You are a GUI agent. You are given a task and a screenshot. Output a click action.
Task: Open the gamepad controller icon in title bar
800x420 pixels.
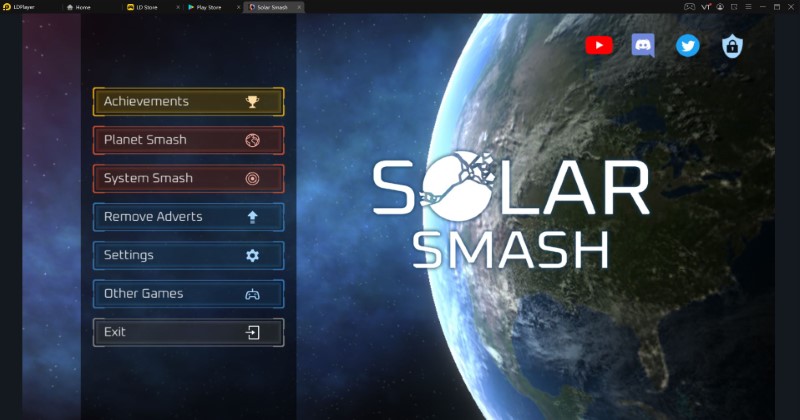point(689,7)
